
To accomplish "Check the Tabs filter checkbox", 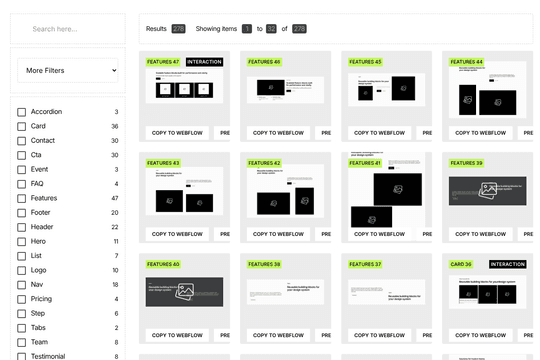I will (x=21, y=328).
